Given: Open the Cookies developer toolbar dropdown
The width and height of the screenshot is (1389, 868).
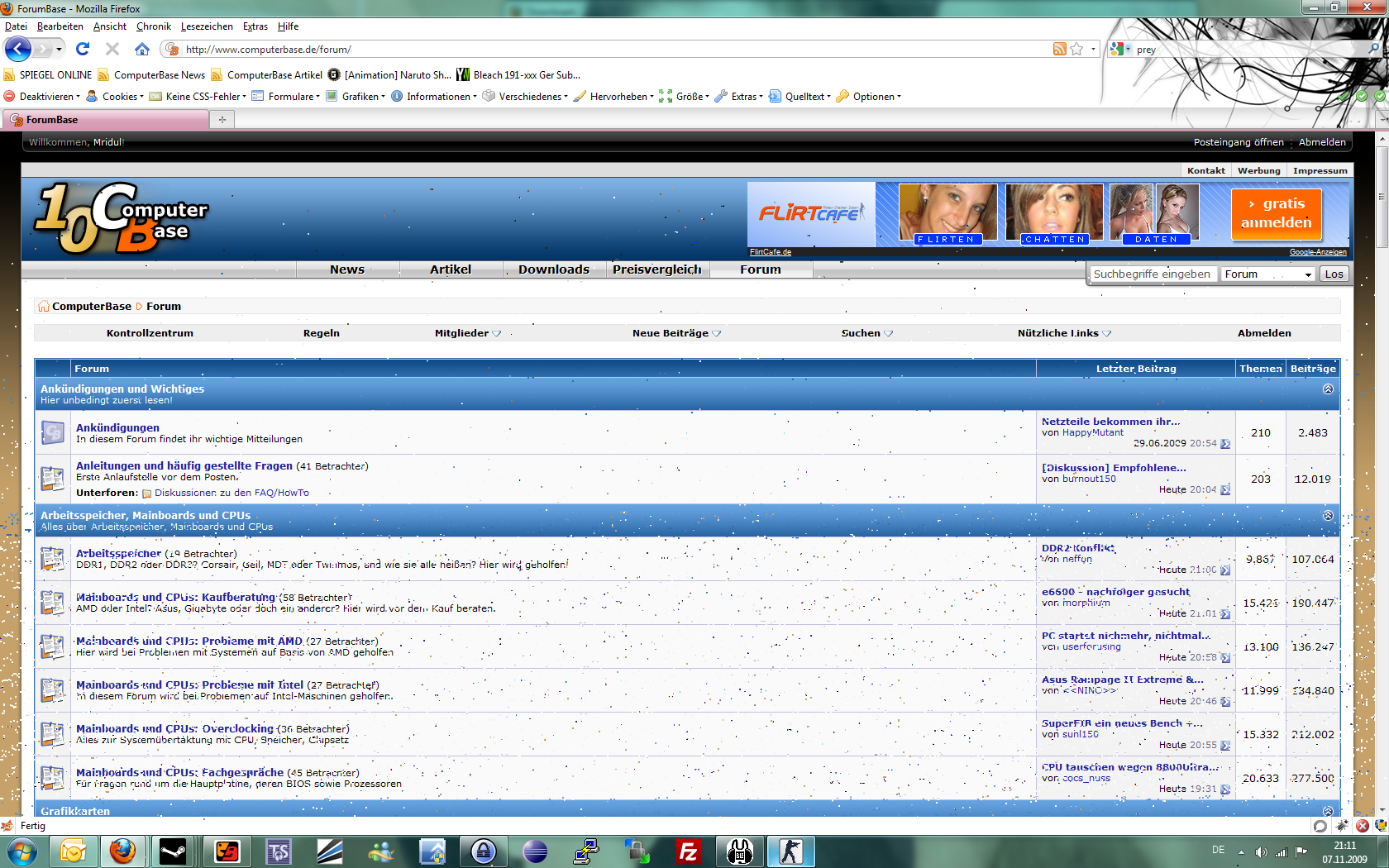Looking at the screenshot, I should [115, 97].
